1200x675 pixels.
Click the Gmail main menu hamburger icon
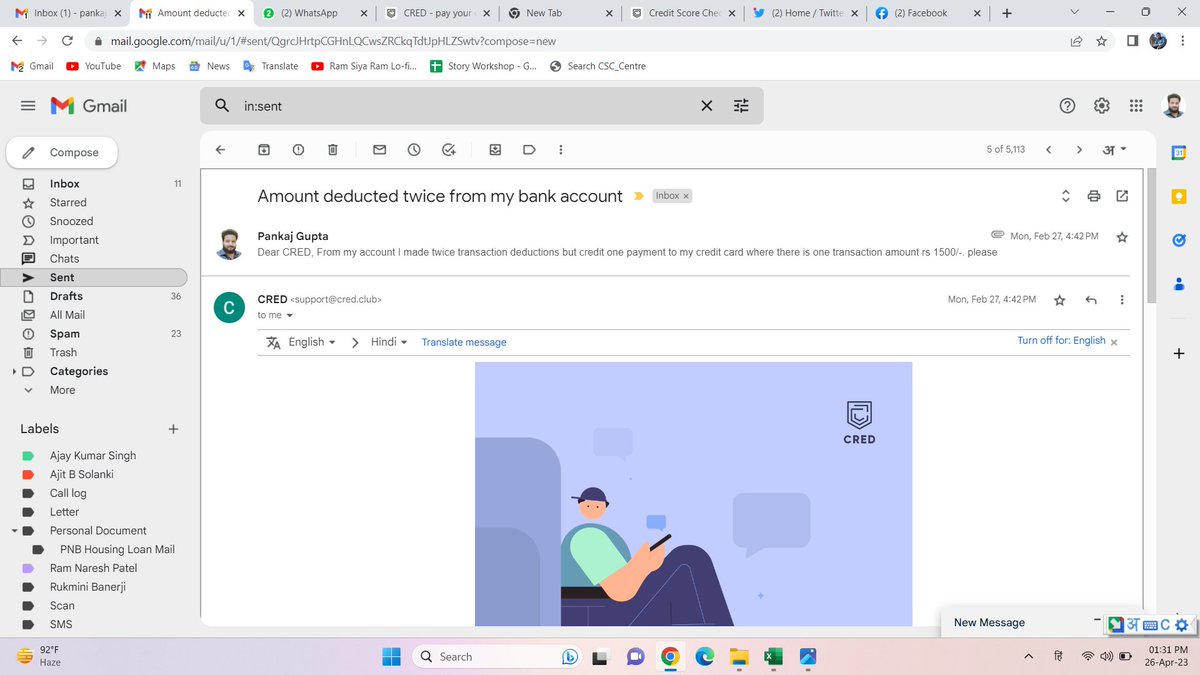tap(28, 105)
